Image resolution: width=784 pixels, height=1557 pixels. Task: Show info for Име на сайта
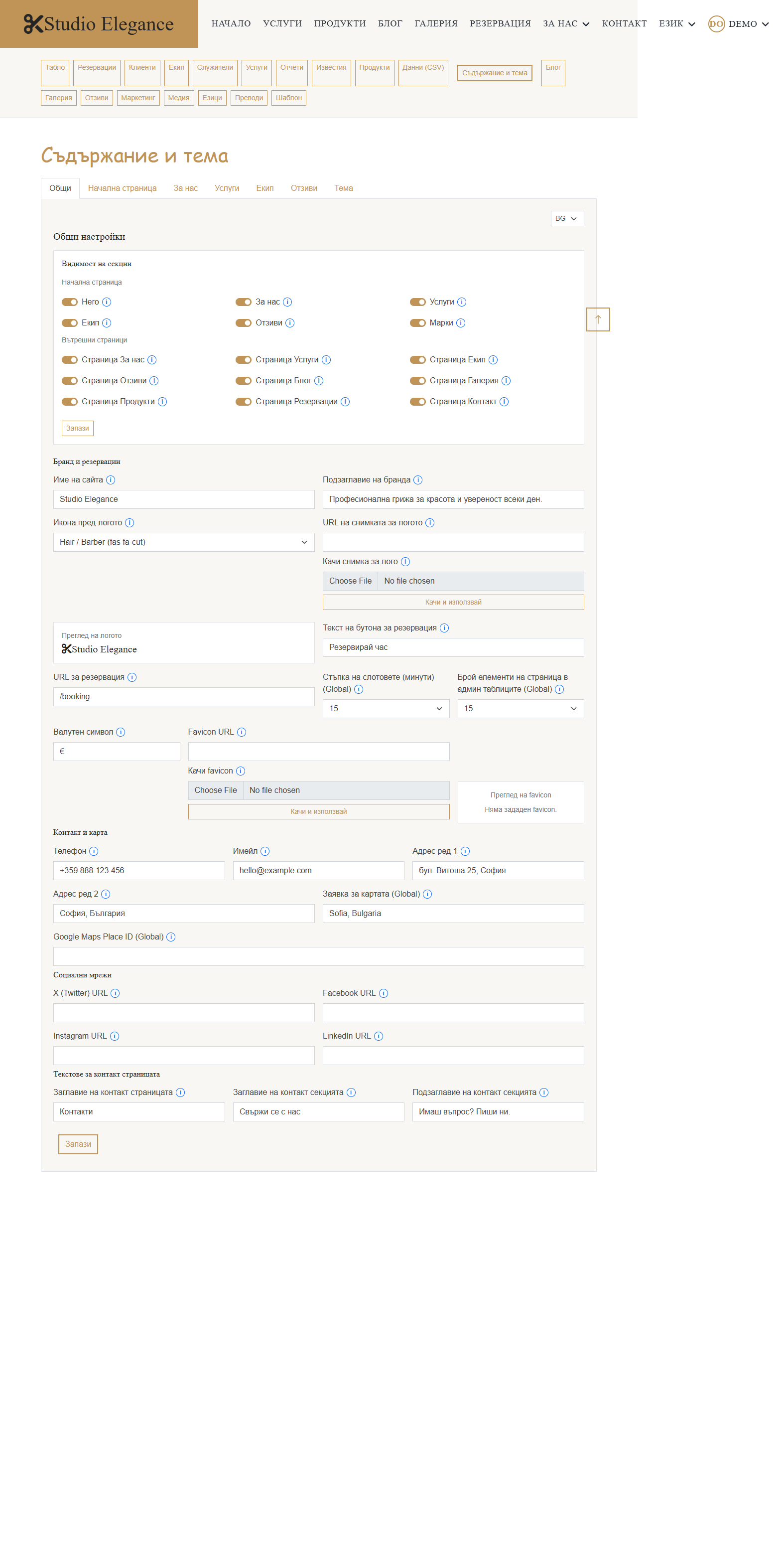click(111, 480)
